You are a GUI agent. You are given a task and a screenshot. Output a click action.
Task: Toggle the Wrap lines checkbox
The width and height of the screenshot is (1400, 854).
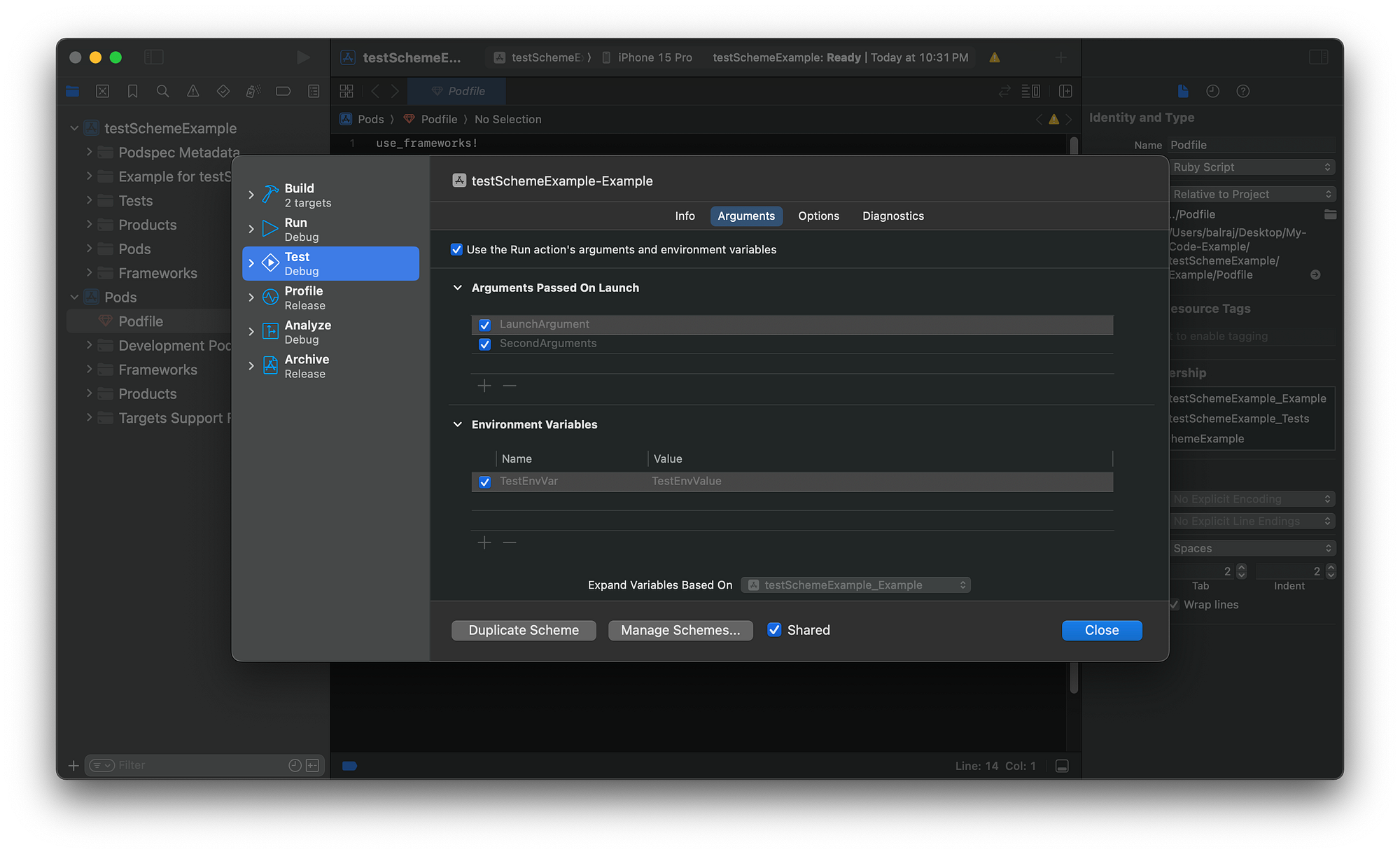(1175, 605)
